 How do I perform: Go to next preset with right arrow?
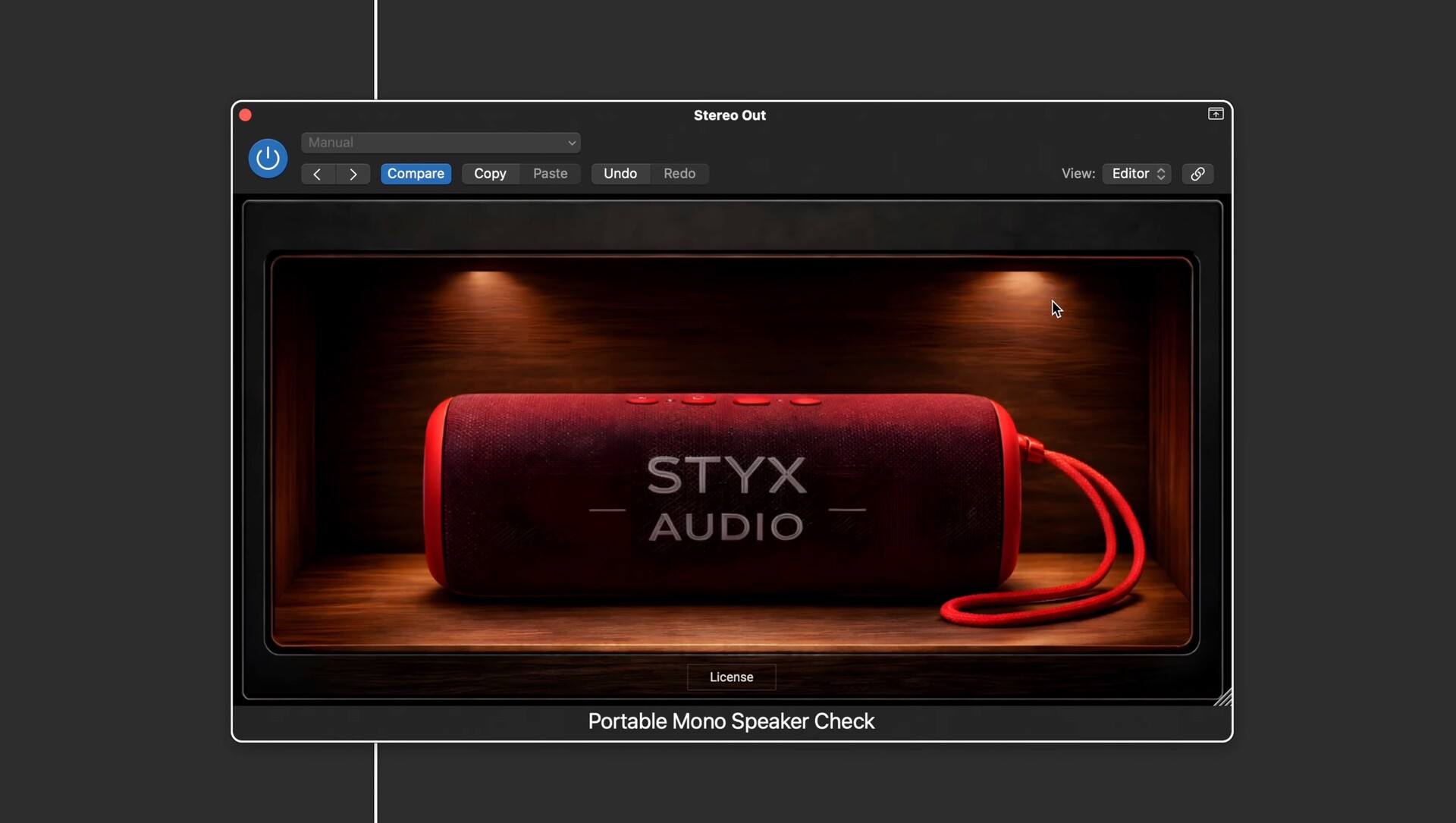pos(353,174)
